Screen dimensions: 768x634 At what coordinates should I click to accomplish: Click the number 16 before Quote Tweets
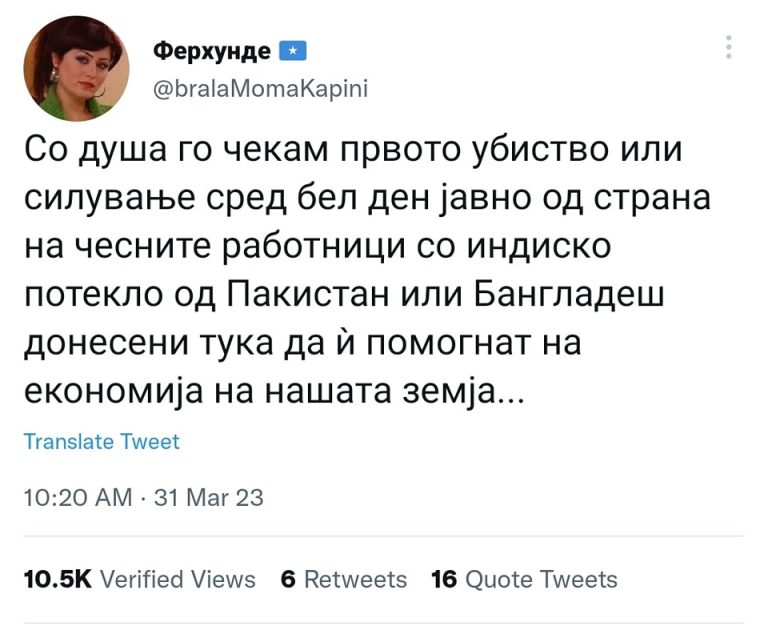(x=444, y=579)
